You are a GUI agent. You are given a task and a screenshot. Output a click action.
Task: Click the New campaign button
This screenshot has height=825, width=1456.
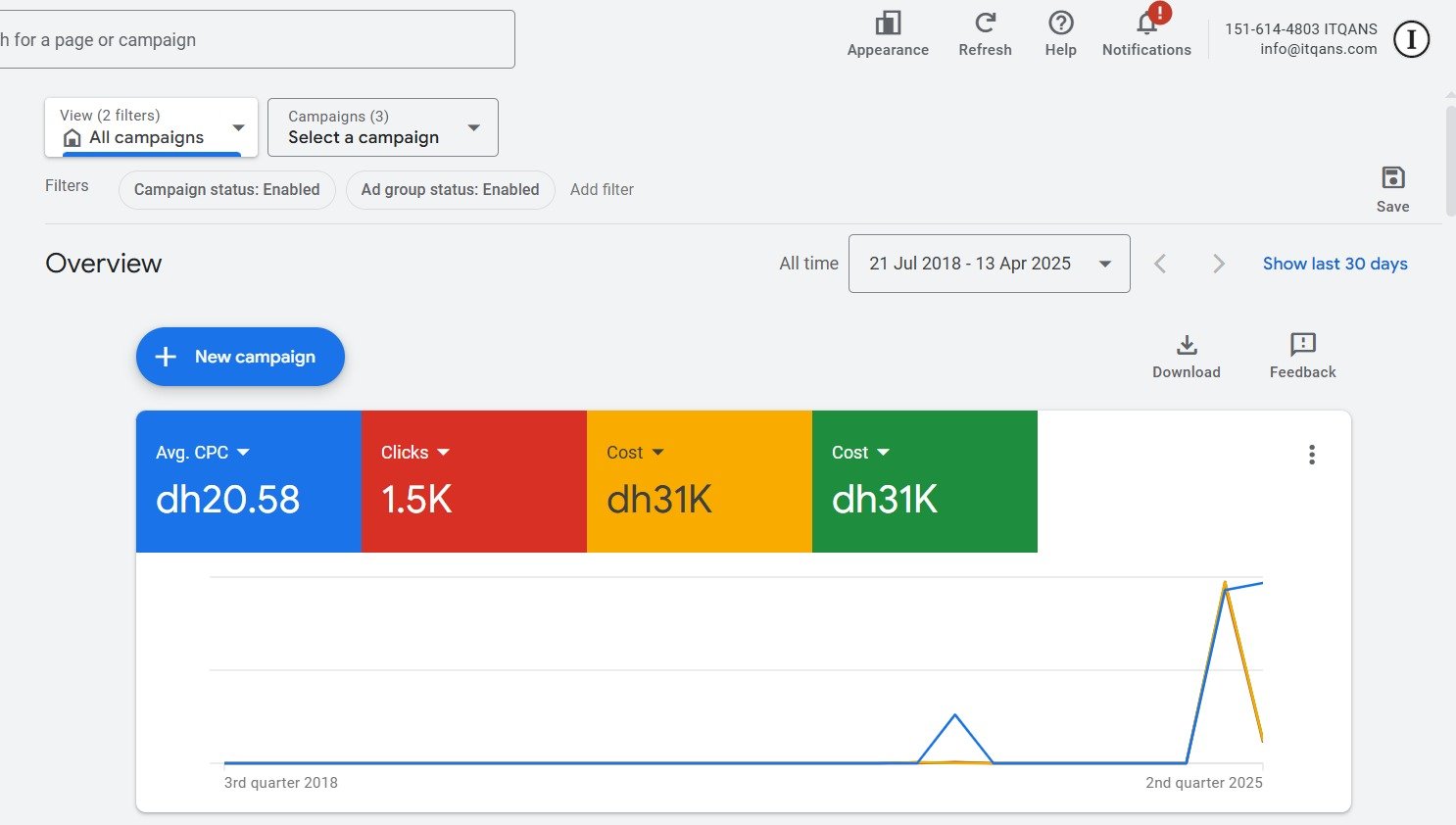pos(240,357)
